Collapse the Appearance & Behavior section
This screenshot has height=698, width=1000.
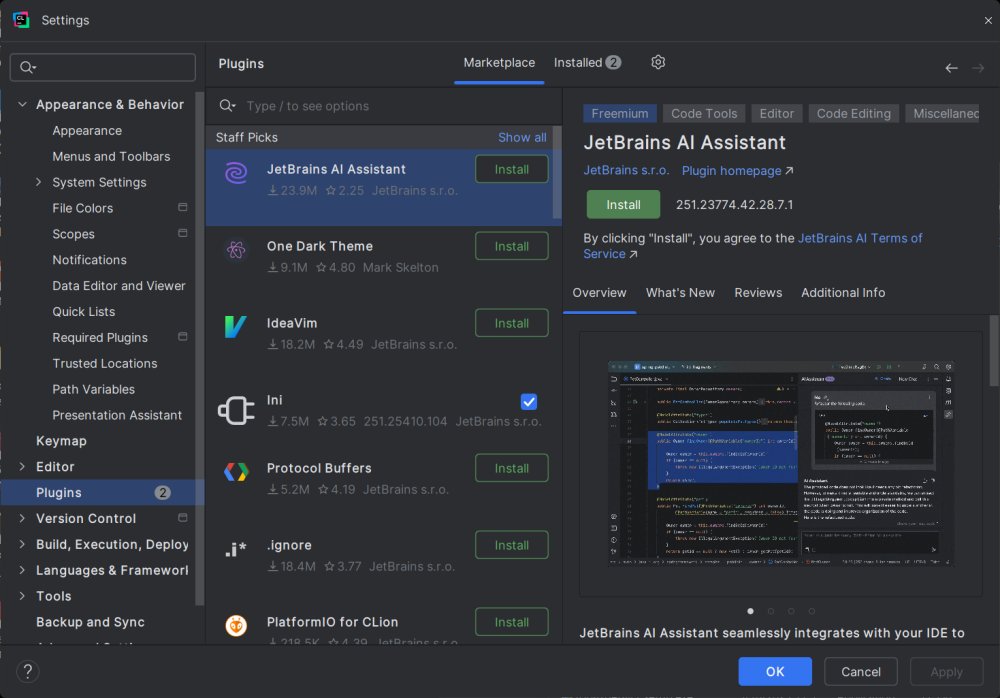coord(22,104)
